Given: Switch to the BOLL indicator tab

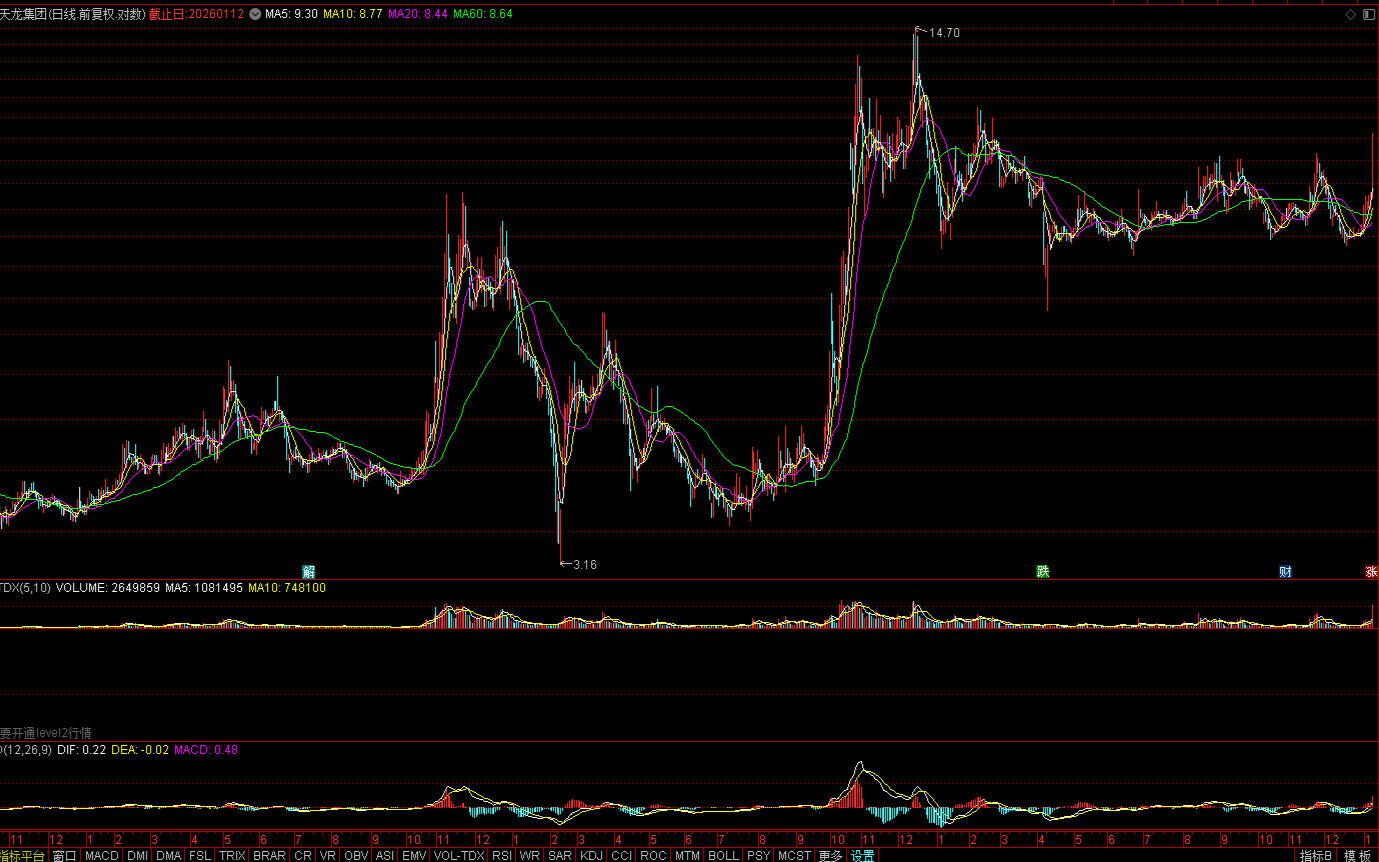Looking at the screenshot, I should [x=723, y=855].
